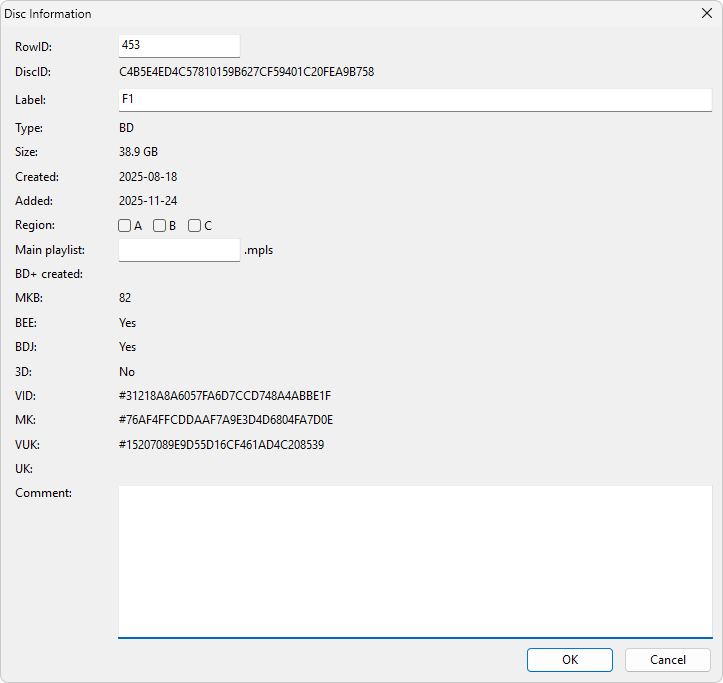
Task: Click the .mpls extension label
Action: point(259,251)
